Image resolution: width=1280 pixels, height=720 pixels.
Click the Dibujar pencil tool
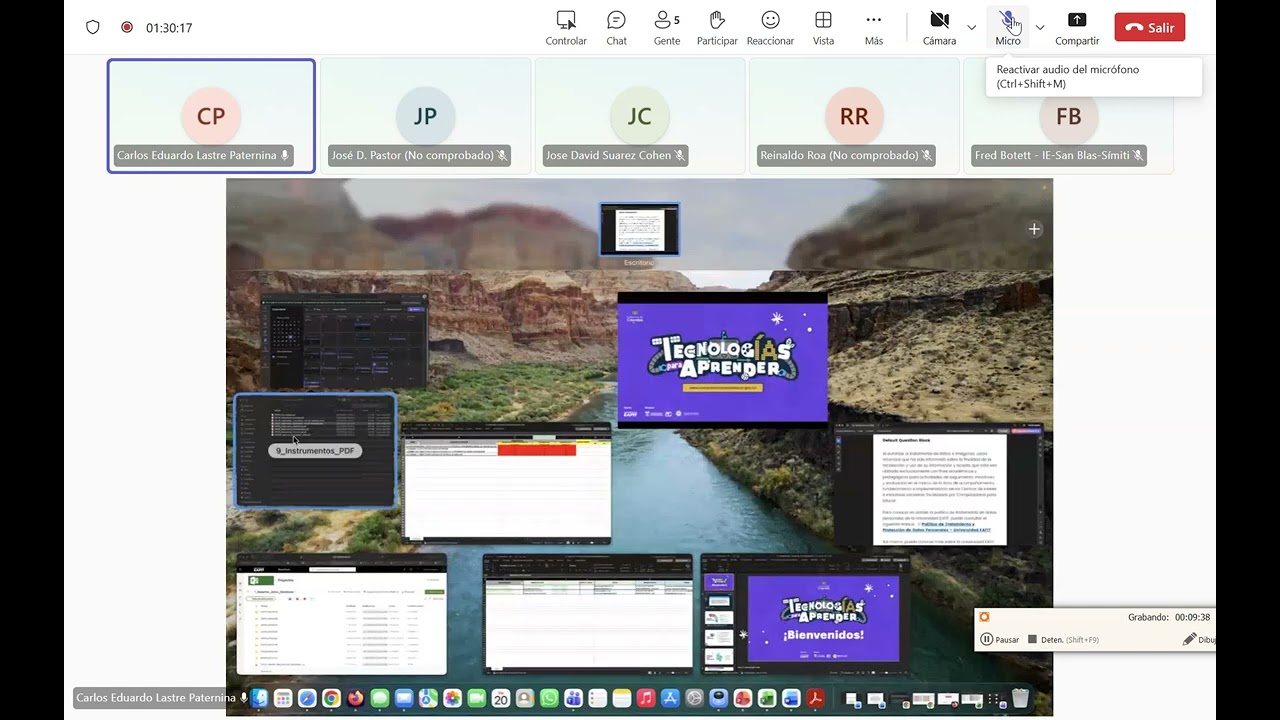1199,639
